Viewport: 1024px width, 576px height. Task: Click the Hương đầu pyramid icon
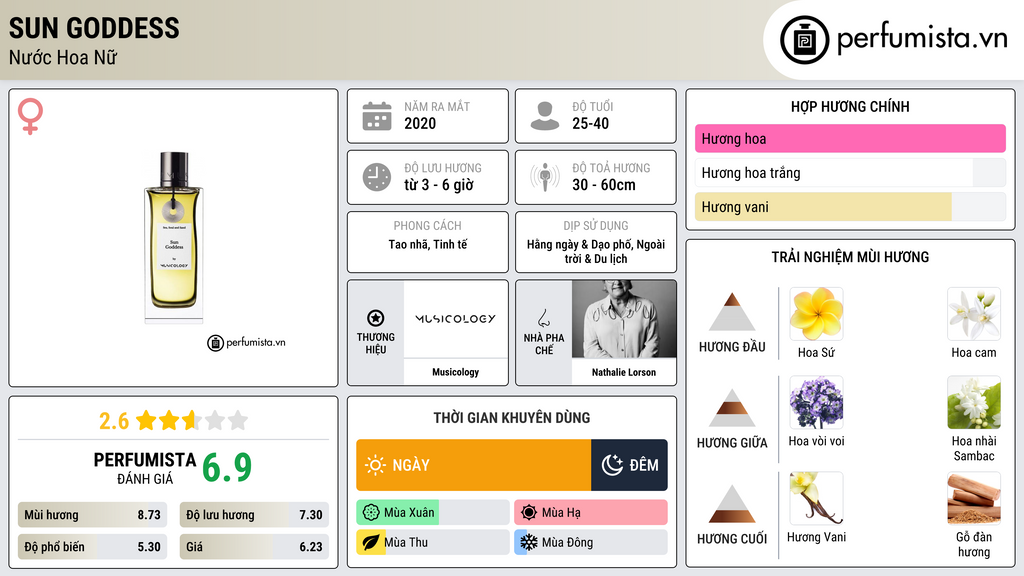(732, 312)
